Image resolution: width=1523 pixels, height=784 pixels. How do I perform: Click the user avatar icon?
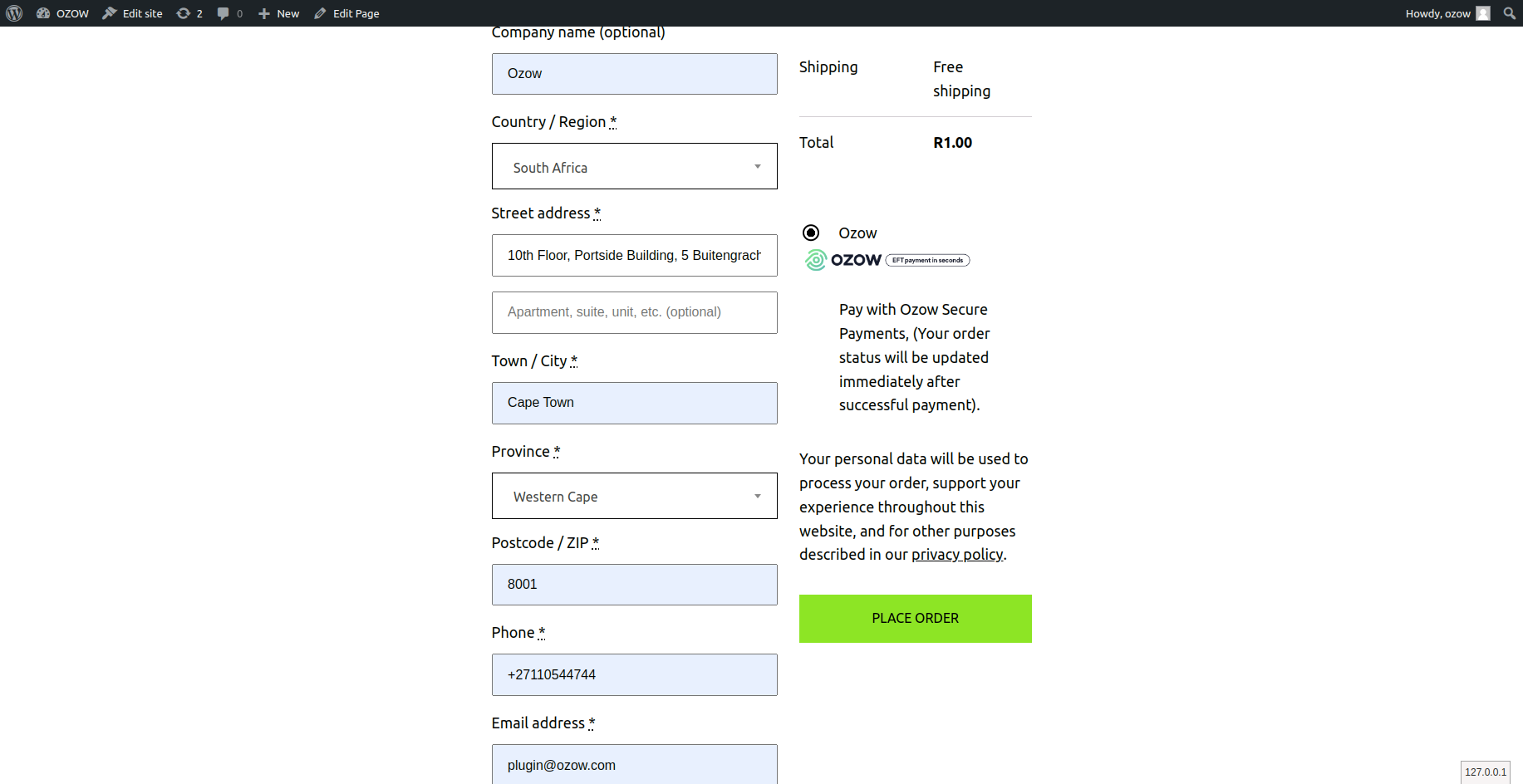point(1483,13)
